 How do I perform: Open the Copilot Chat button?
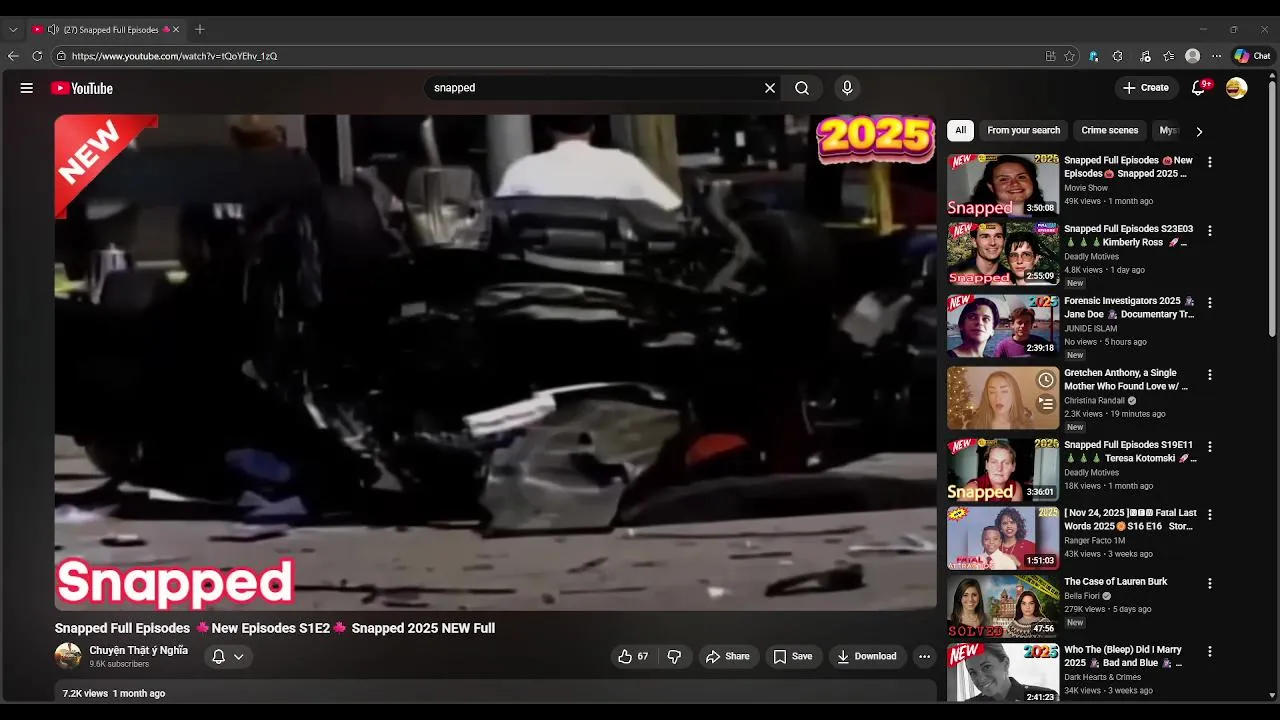tap(1252, 56)
